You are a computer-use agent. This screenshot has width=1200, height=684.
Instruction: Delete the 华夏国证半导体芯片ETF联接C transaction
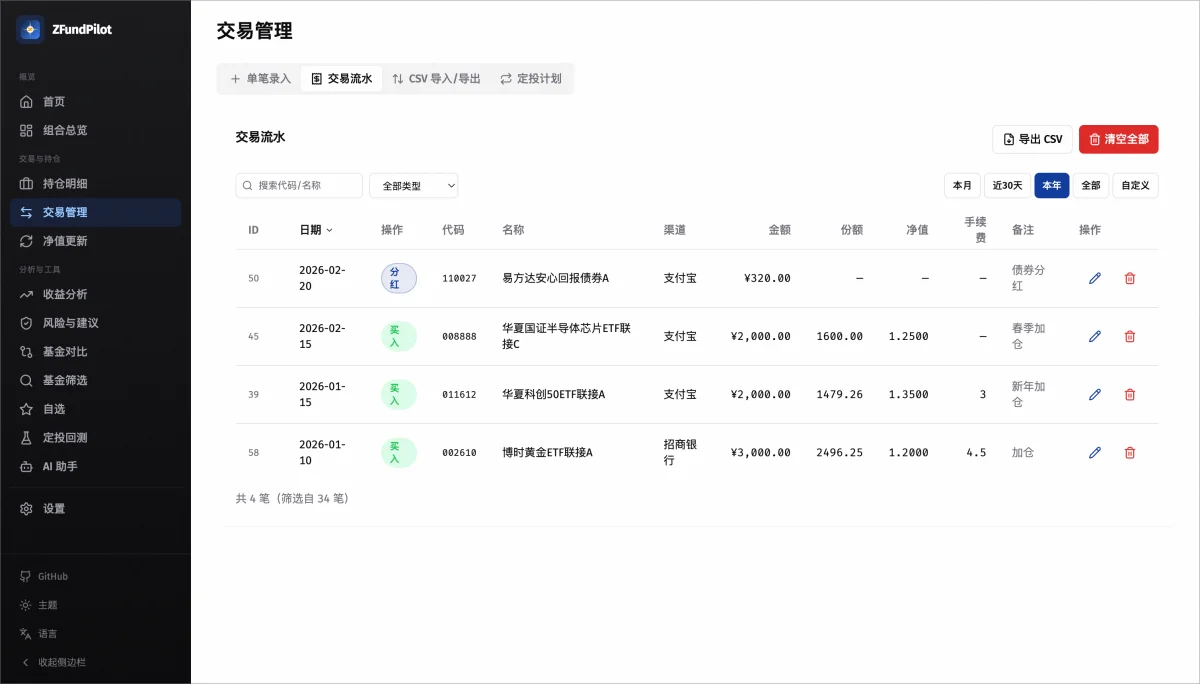[1130, 336]
